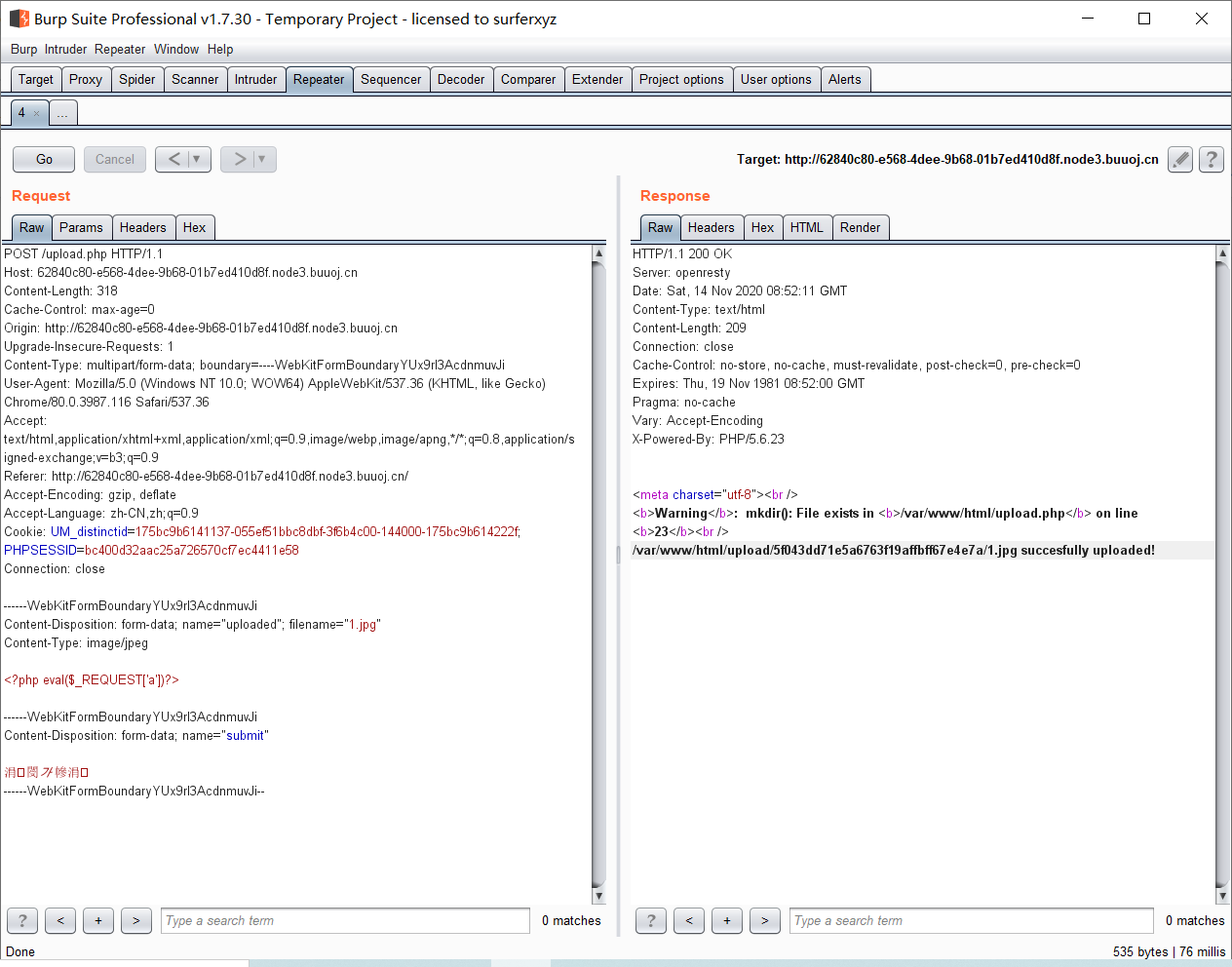Image resolution: width=1232 pixels, height=967 pixels.
Task: Click the Response search next match button
Action: (x=765, y=920)
